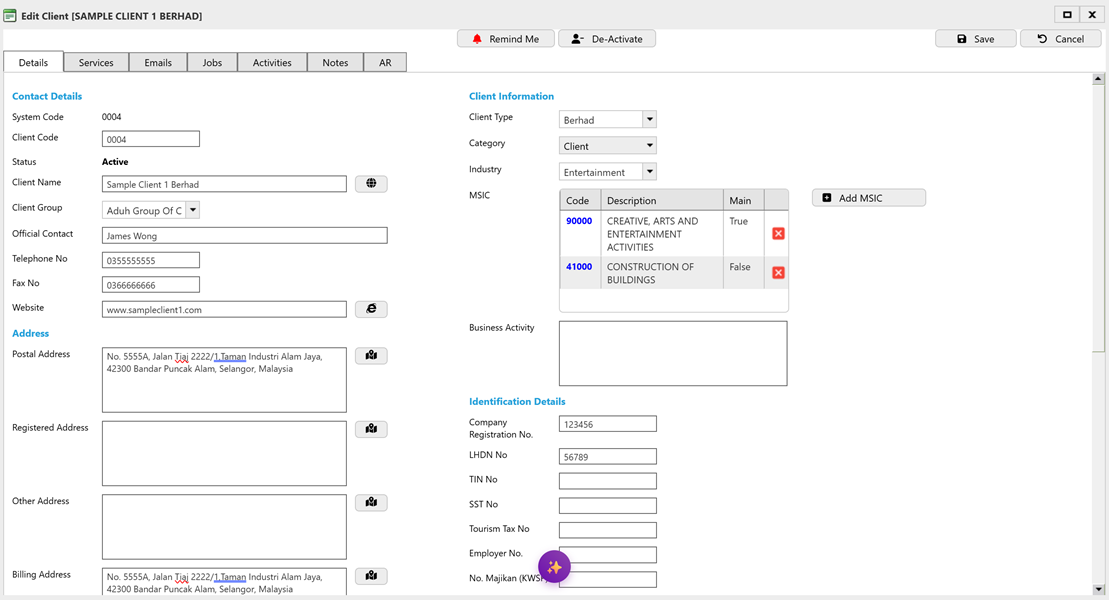Remove MSIC code 41000 using red X icon
Viewport: 1109px width, 600px height.
pos(777,271)
